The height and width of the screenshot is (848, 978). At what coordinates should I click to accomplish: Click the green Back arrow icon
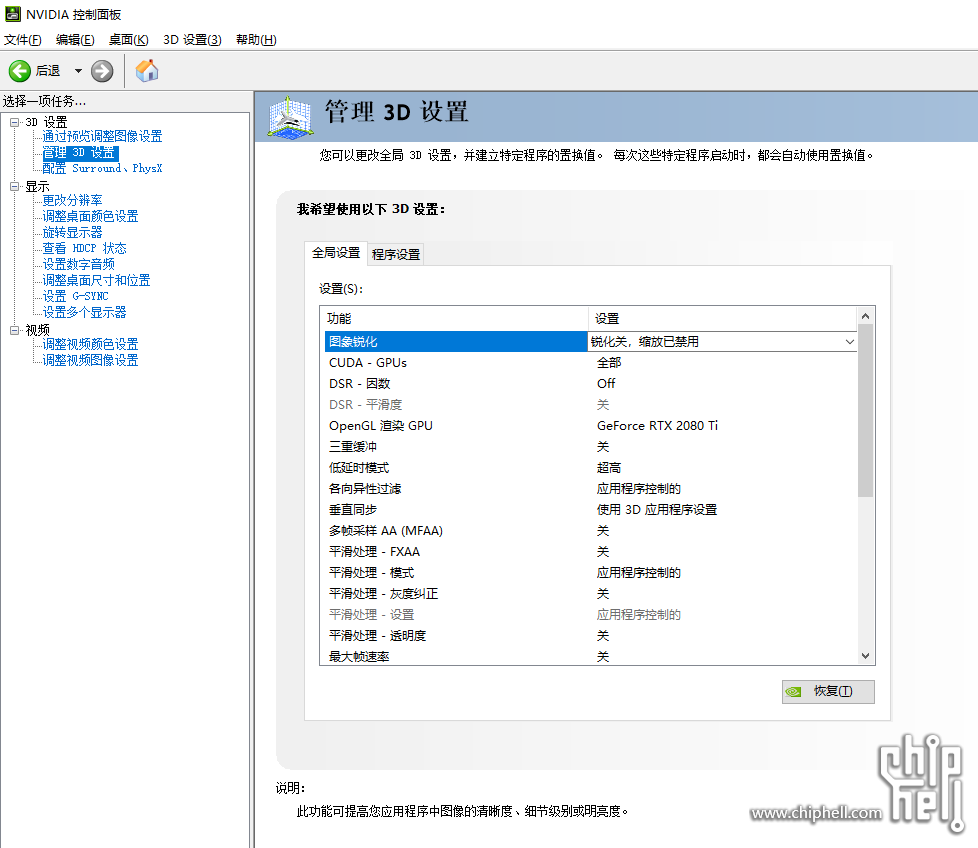pyautogui.click(x=19, y=71)
